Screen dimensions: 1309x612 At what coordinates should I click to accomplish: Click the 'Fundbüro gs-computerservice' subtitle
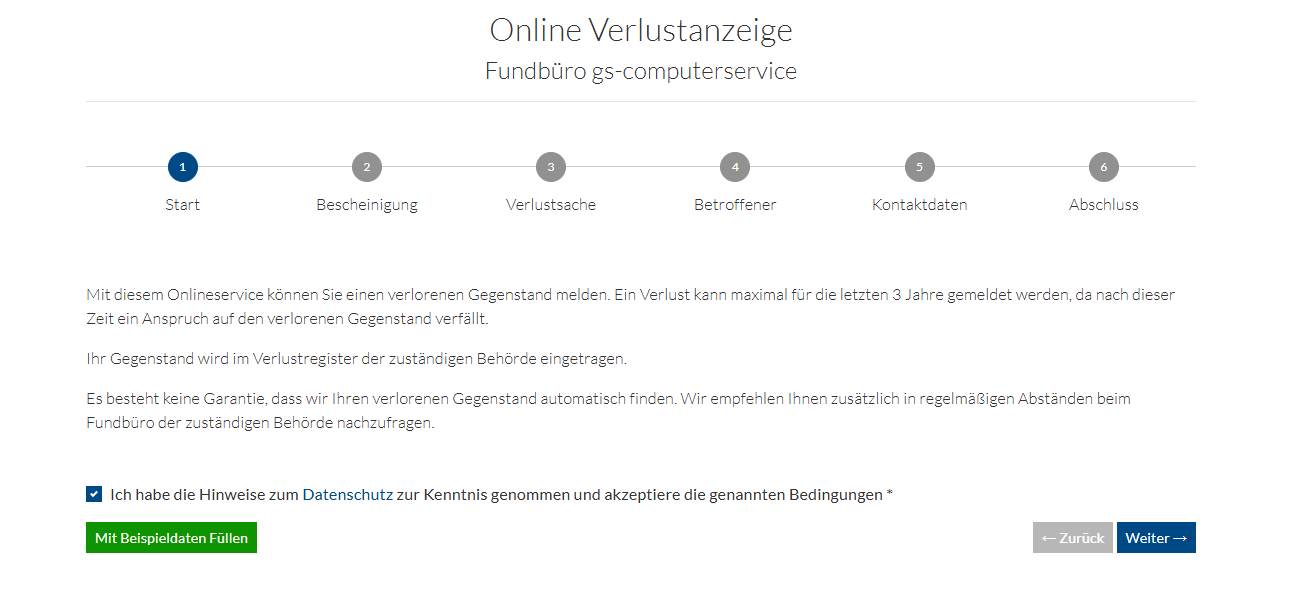click(640, 72)
